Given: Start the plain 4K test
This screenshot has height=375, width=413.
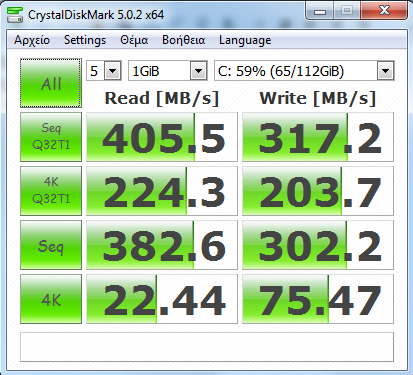Looking at the screenshot, I should pyautogui.click(x=51, y=299).
